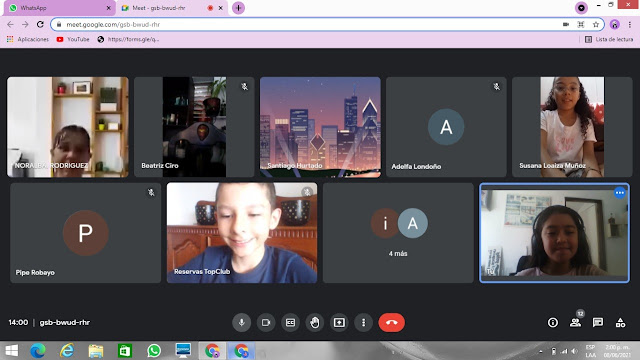
Task: Turn on captions button
Action: pyautogui.click(x=291, y=322)
